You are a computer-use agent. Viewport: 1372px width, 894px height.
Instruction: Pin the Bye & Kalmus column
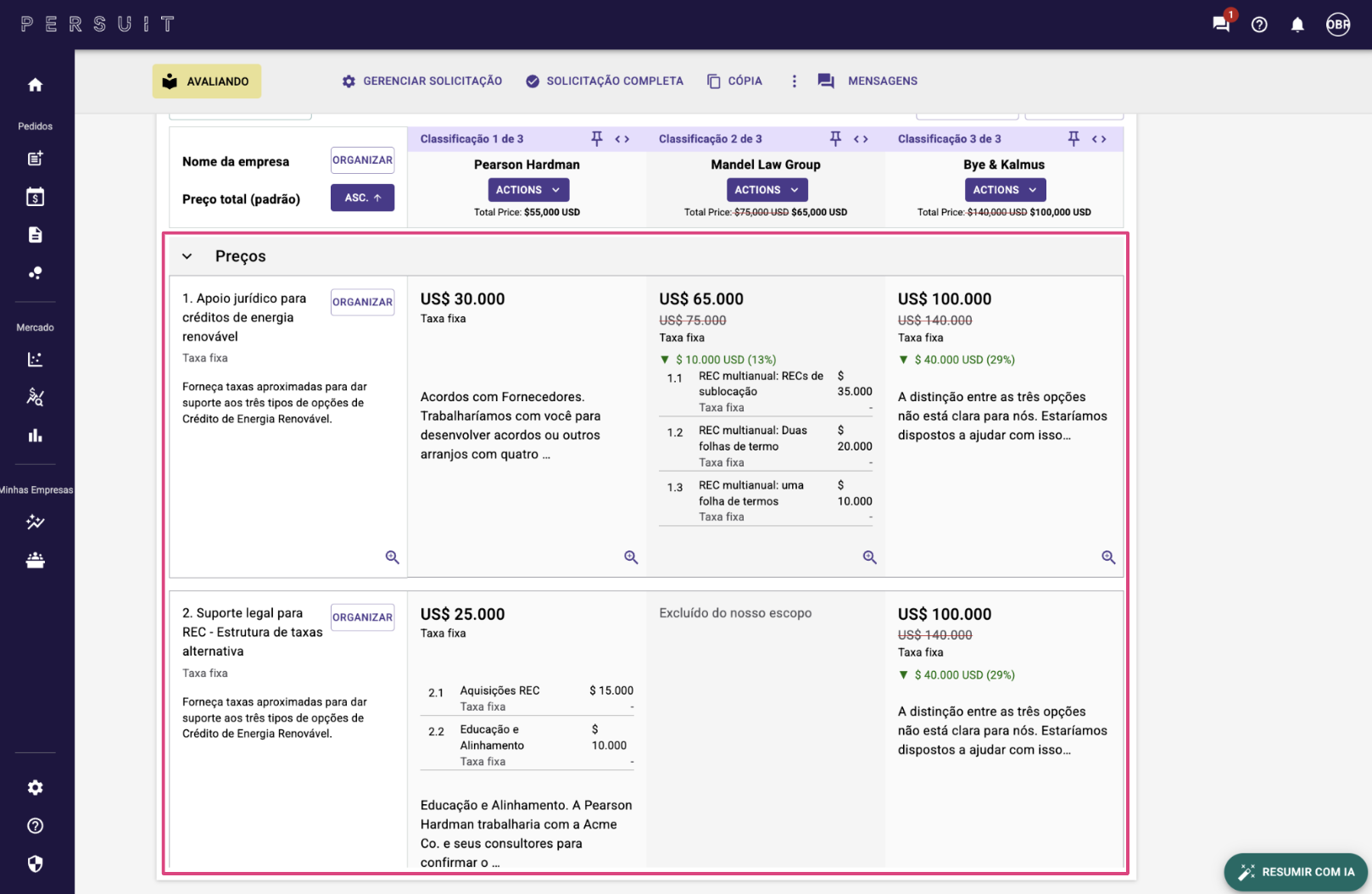coord(1074,138)
